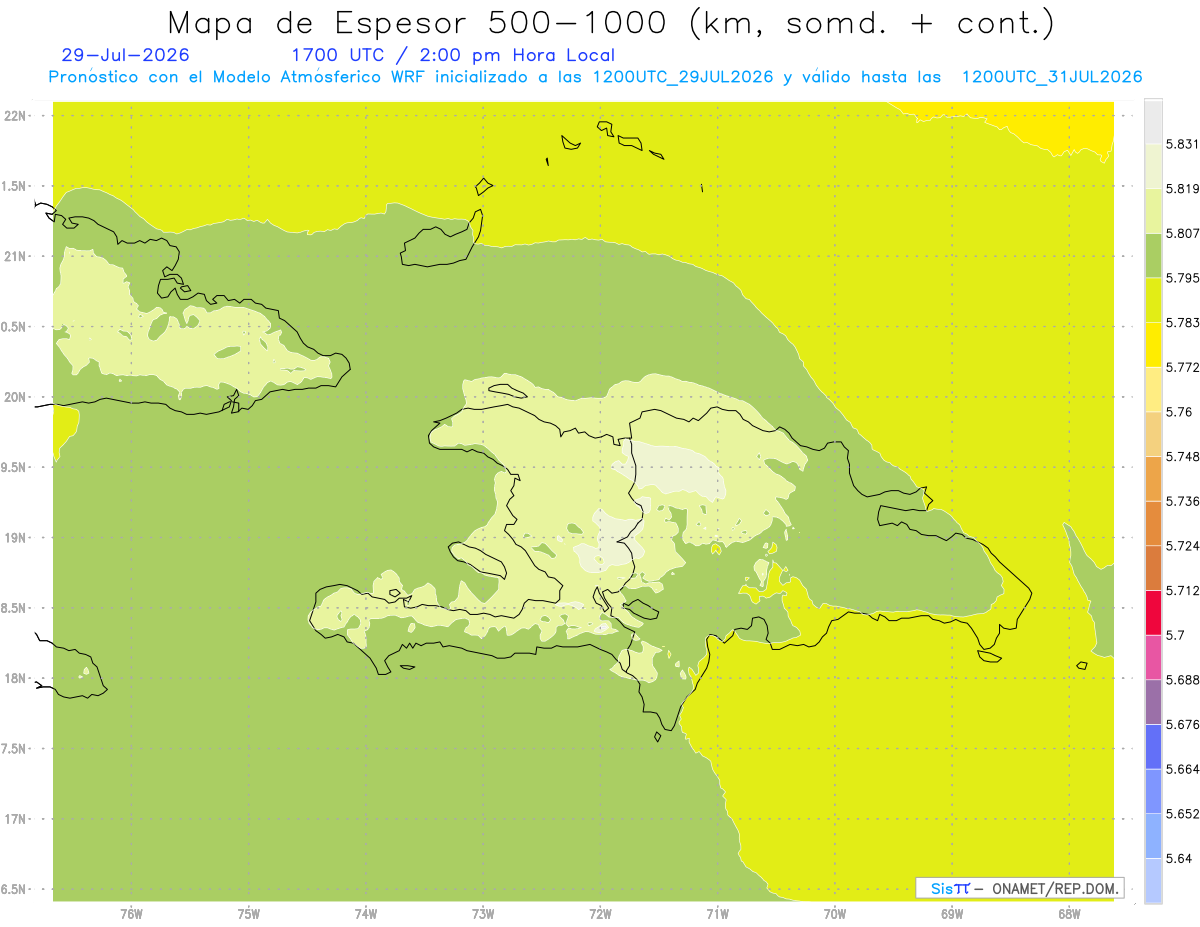Pick the green legend swatch between 5.795 and 5.807

[x=1154, y=256]
